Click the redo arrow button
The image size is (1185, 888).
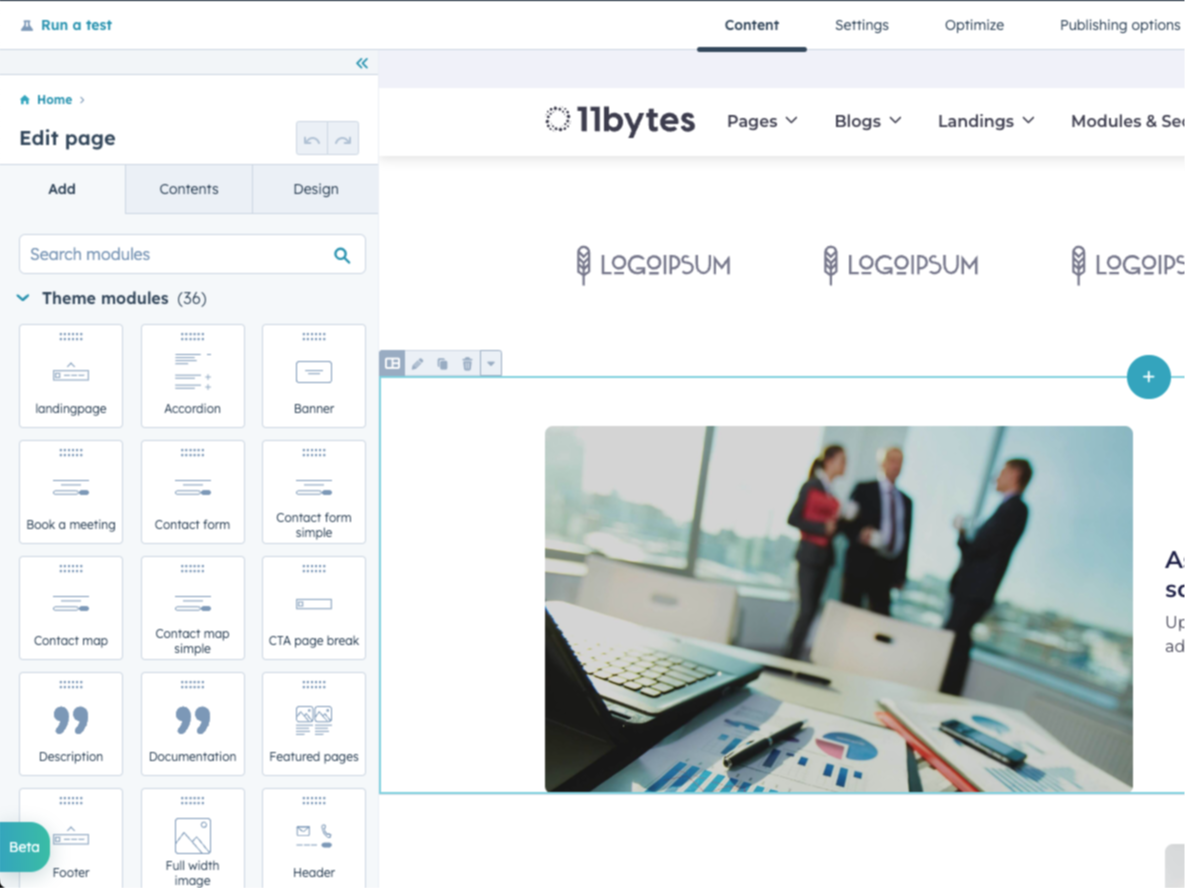click(343, 139)
